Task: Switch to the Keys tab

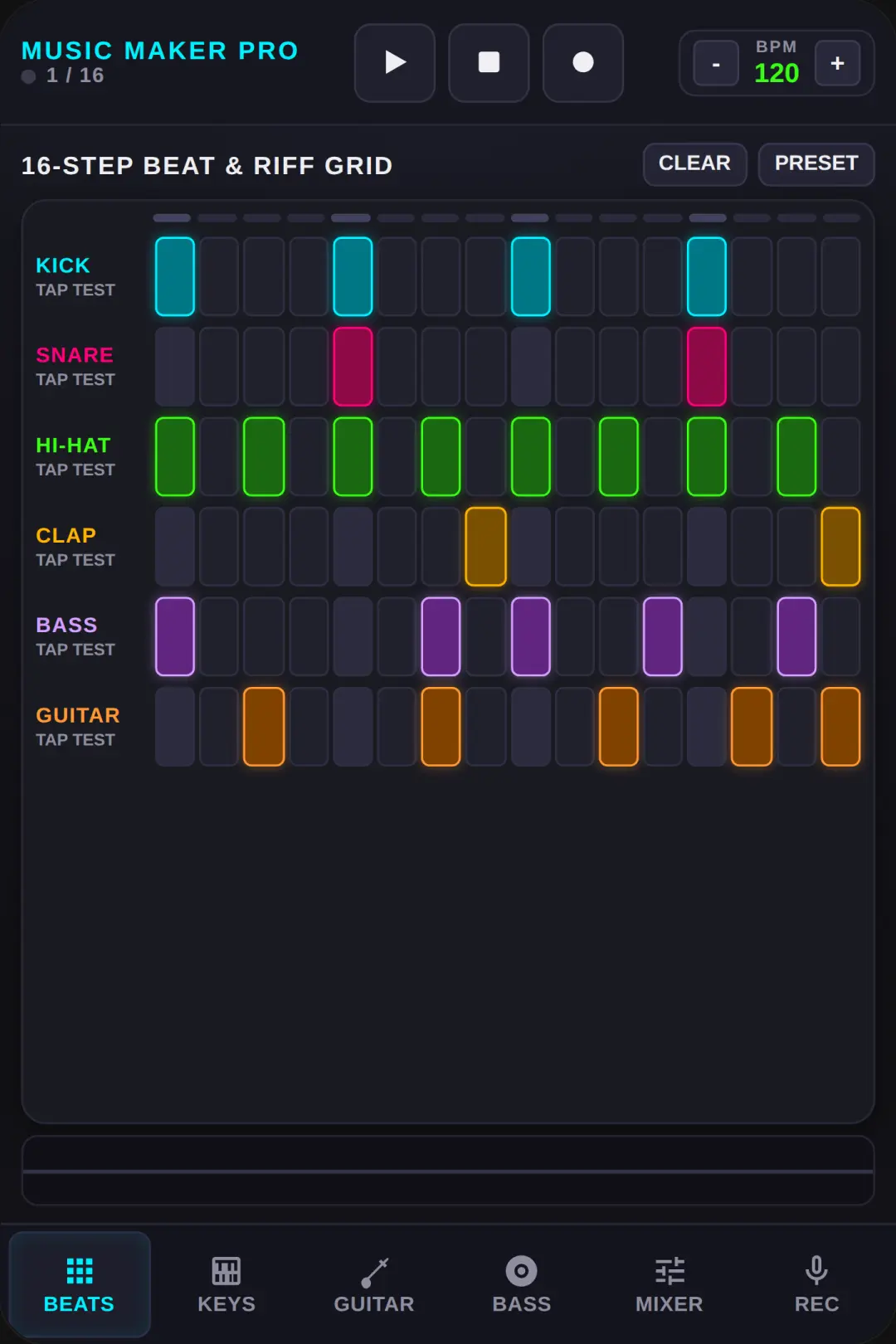Action: (226, 1285)
